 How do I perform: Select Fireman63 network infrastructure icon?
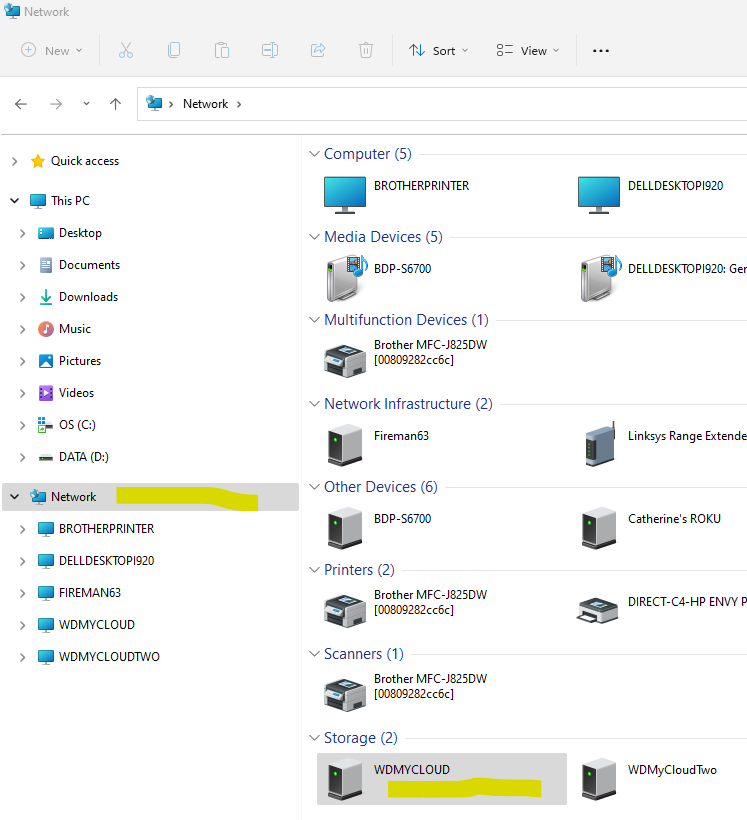(x=345, y=445)
